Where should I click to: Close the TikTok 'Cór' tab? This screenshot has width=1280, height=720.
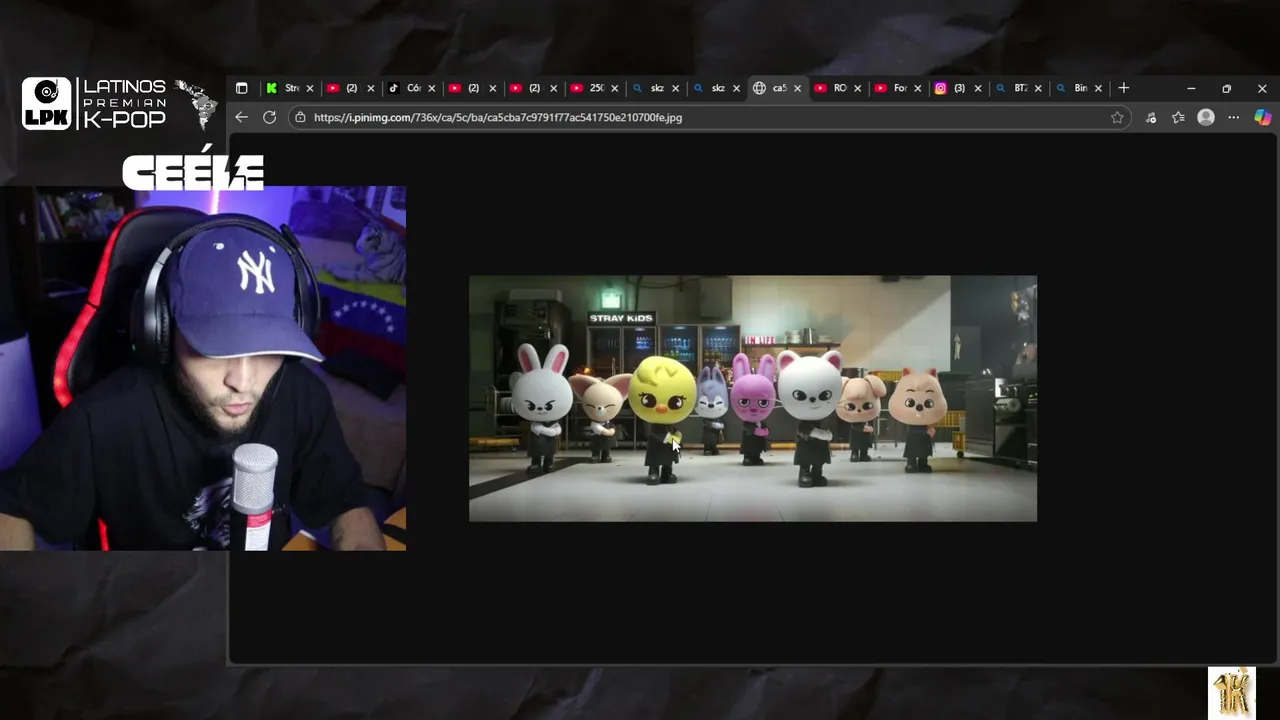click(x=431, y=88)
